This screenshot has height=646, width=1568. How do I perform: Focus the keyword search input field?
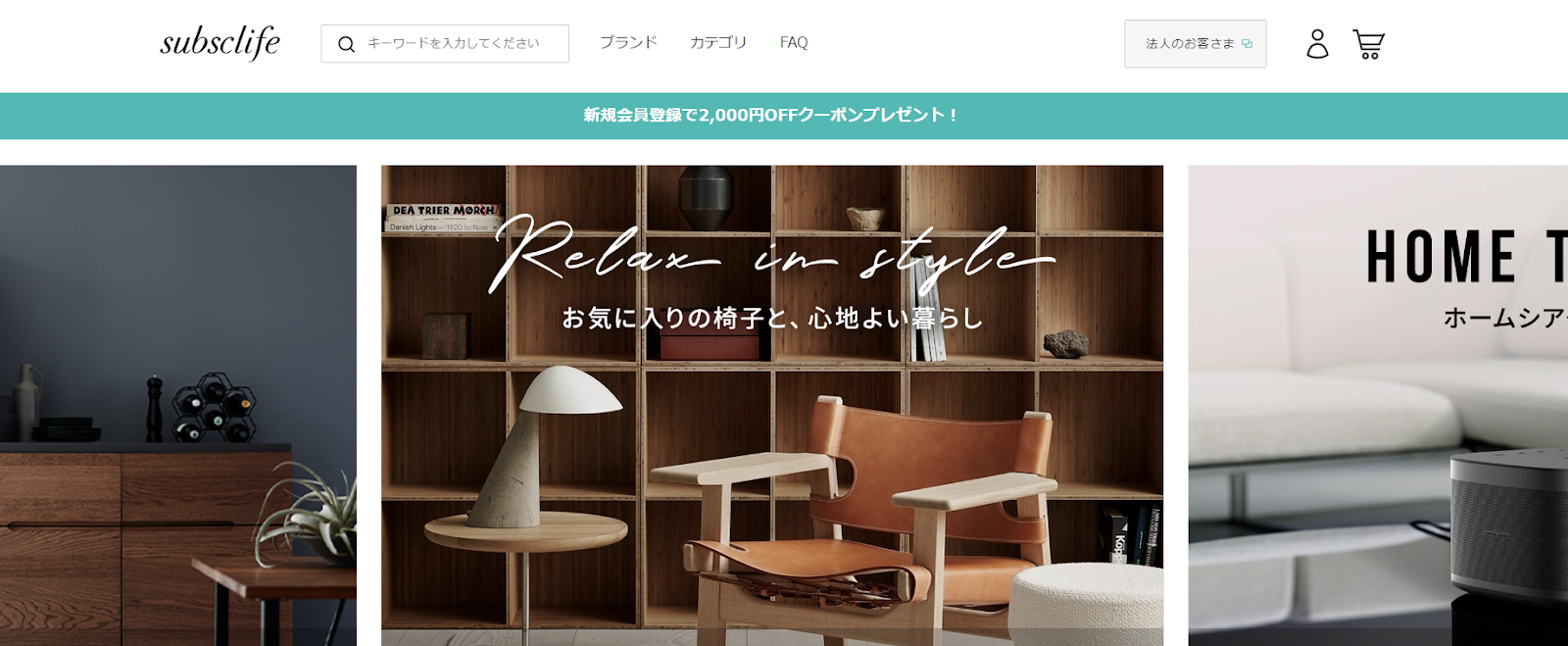pyautogui.click(x=445, y=44)
